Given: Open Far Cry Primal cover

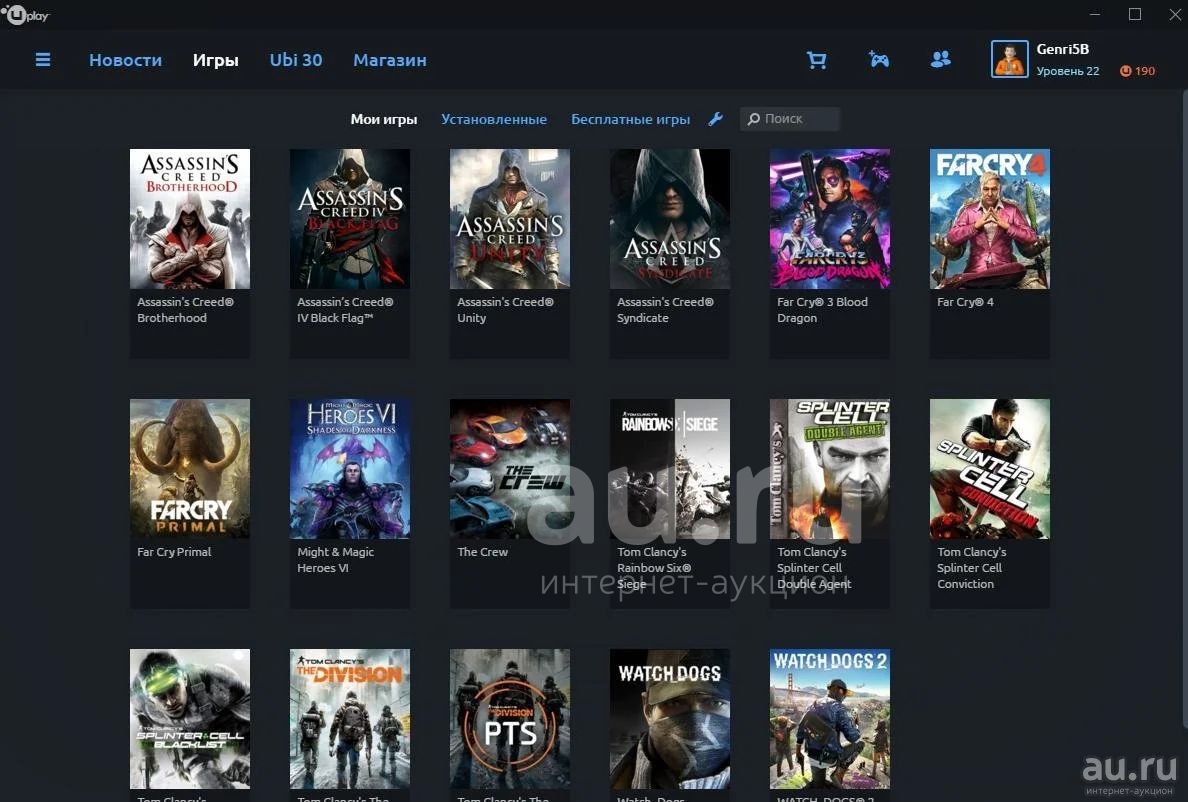Looking at the screenshot, I should tap(189, 469).
